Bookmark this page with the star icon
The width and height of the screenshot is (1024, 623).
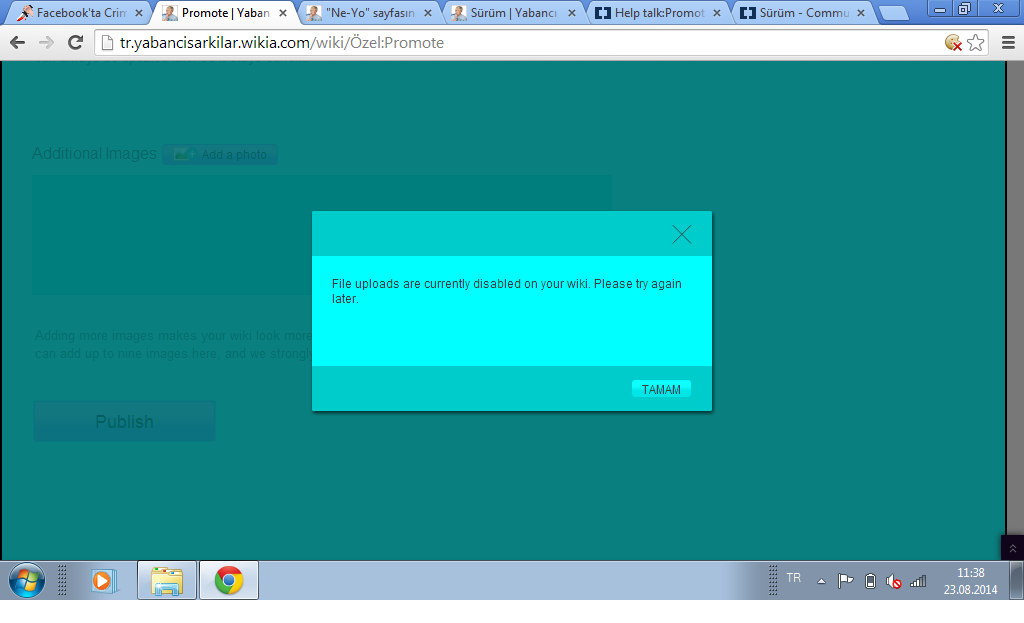[x=976, y=42]
